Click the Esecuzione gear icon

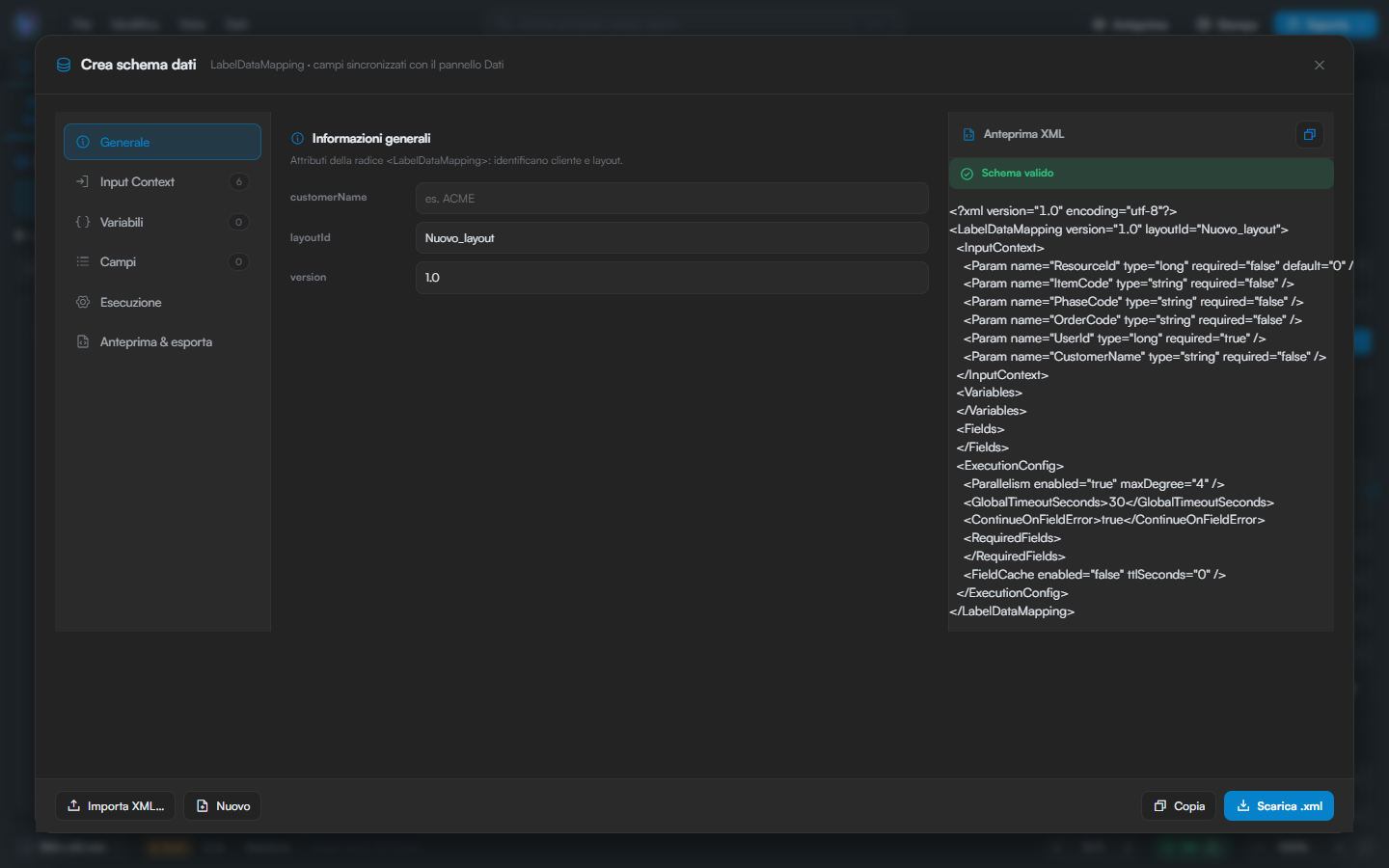click(83, 302)
